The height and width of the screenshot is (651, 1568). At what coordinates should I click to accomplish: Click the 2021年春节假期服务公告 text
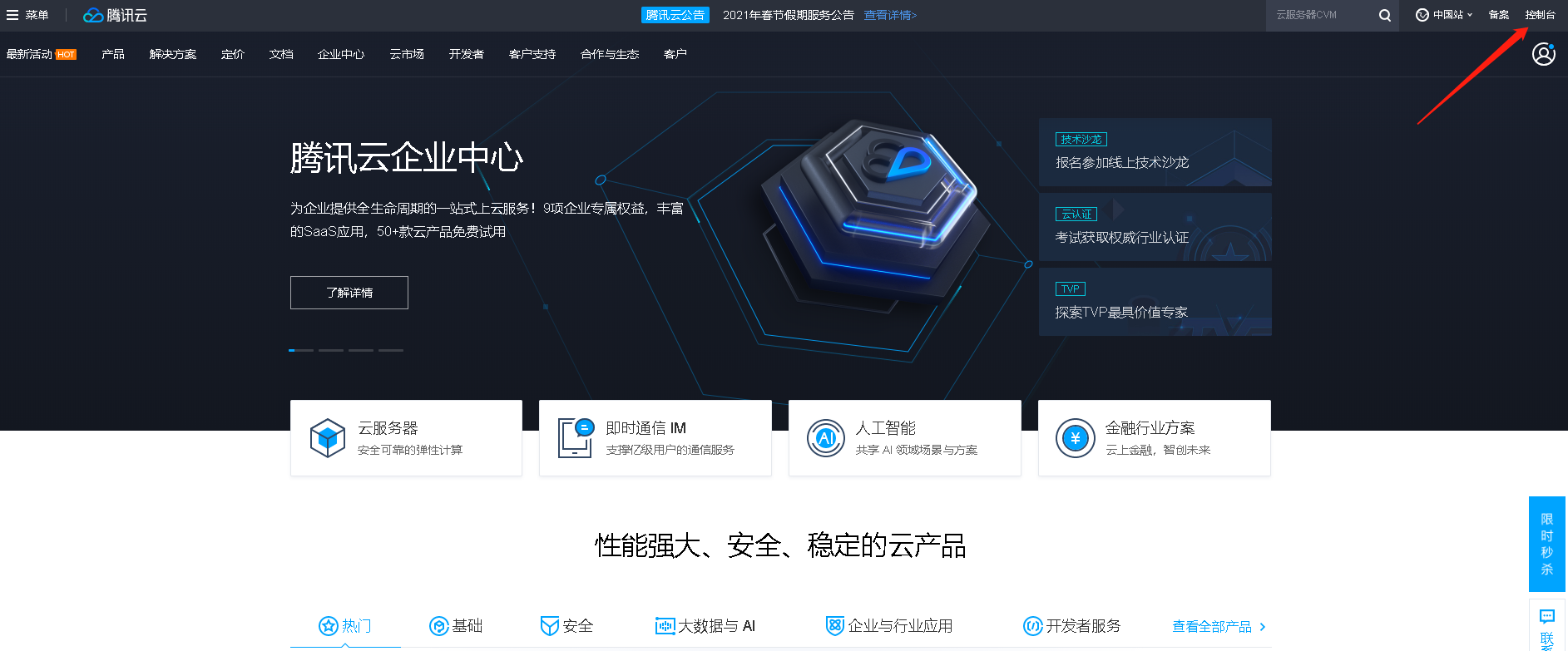789,15
